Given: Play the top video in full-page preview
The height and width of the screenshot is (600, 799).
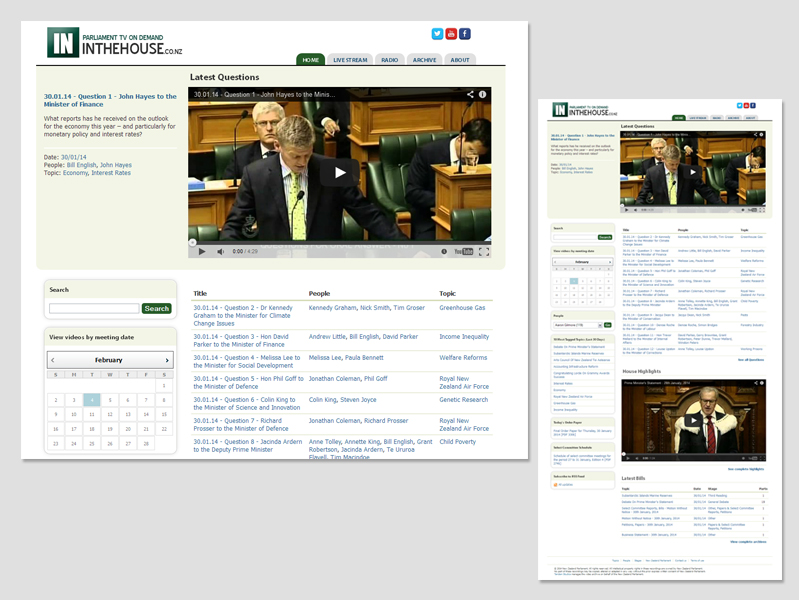Looking at the screenshot, I should click(693, 172).
